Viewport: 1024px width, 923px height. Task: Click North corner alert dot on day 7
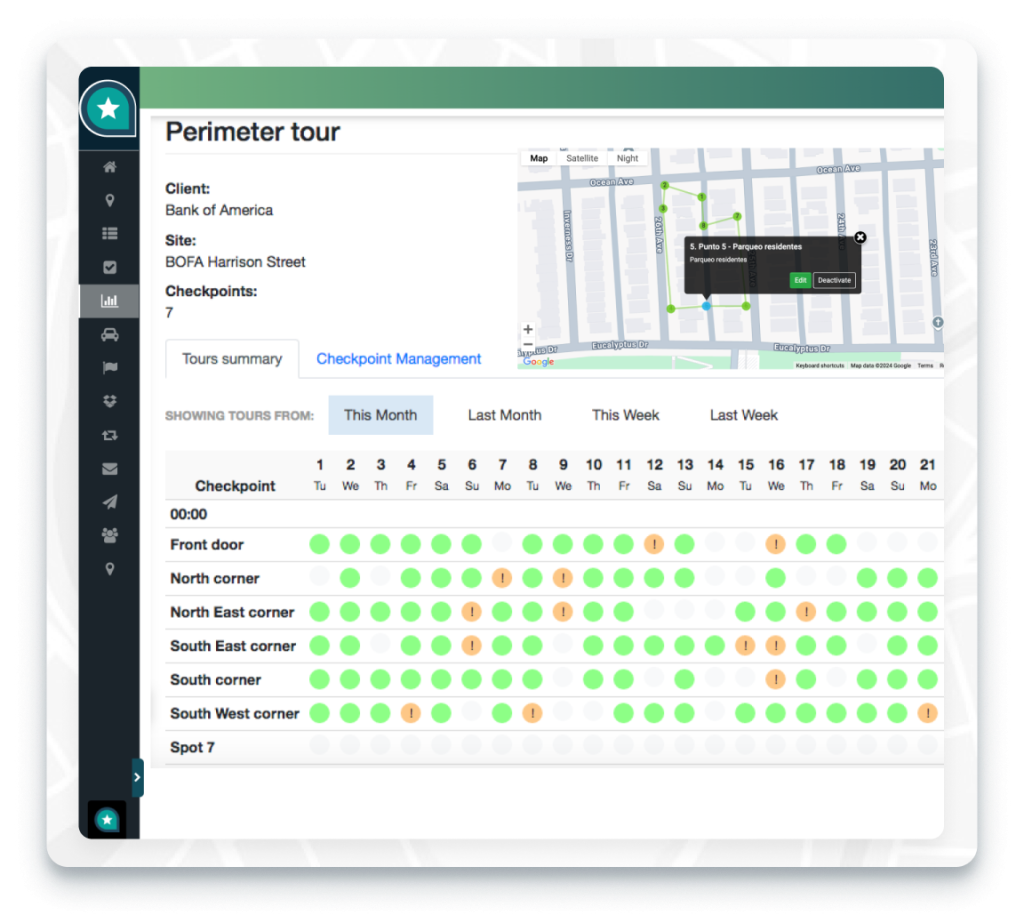tap(502, 578)
